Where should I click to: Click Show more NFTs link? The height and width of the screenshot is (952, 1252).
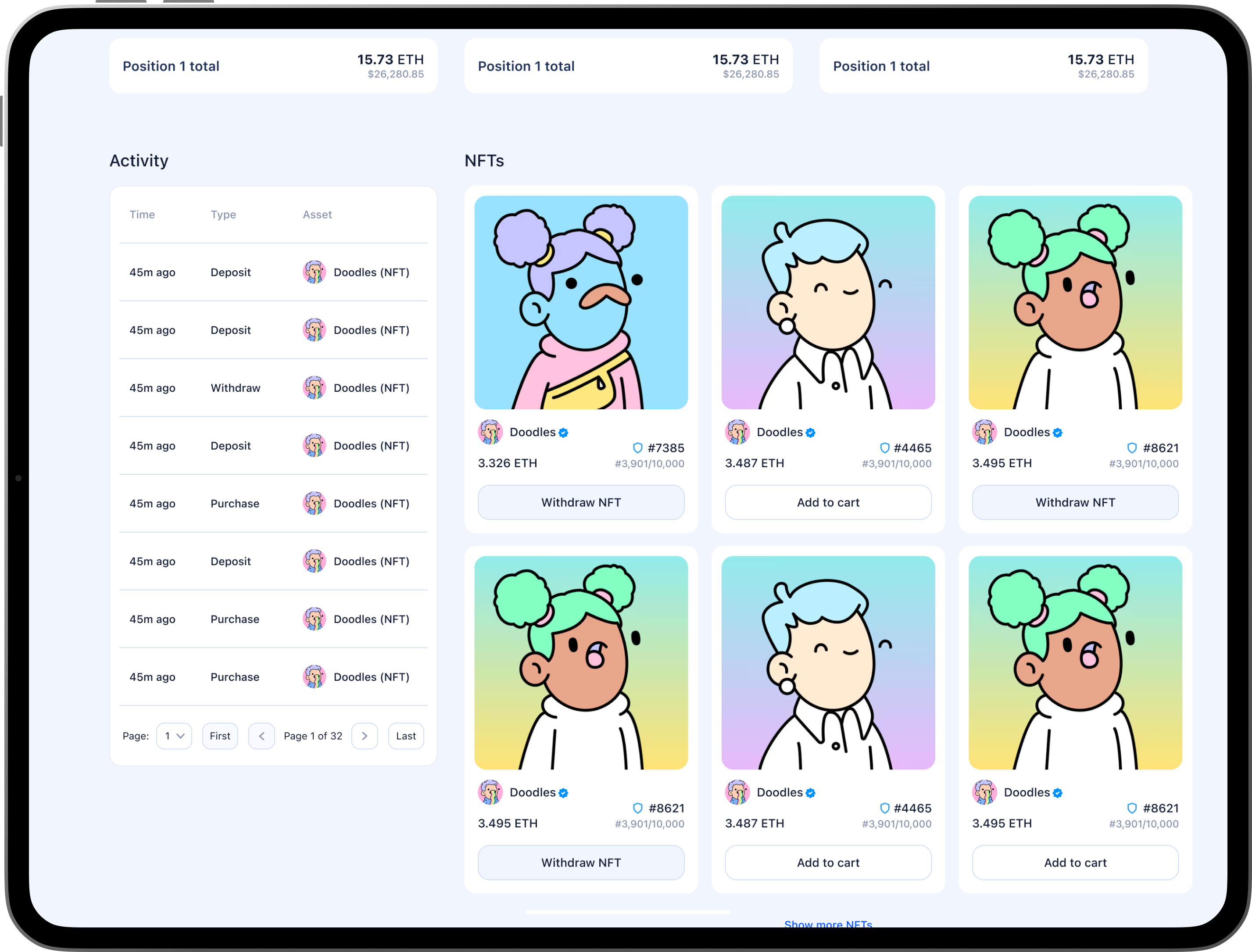[828, 923]
